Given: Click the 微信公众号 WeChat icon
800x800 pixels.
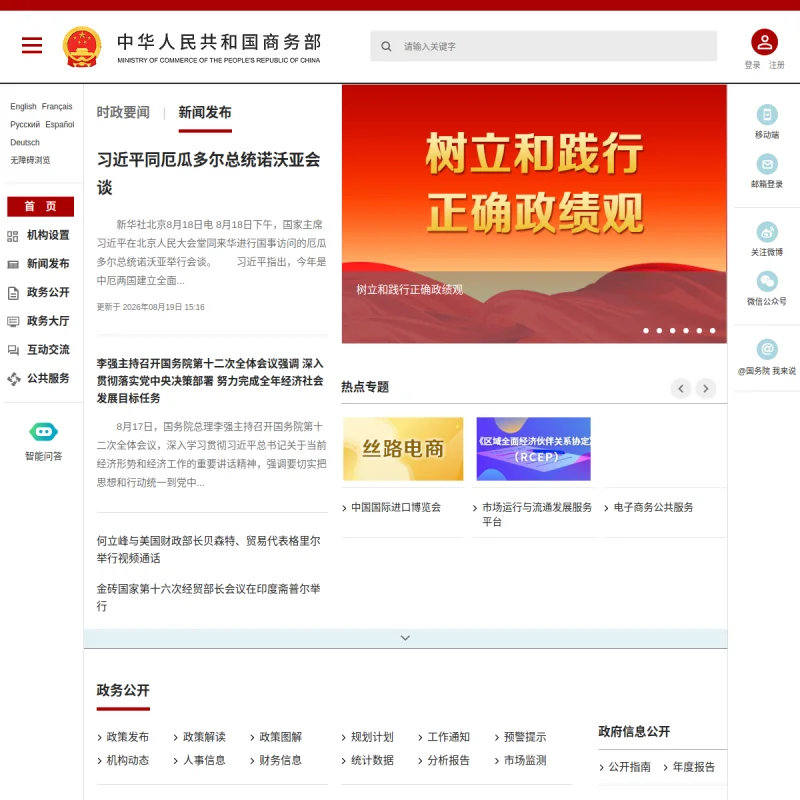Looking at the screenshot, I should [x=766, y=281].
